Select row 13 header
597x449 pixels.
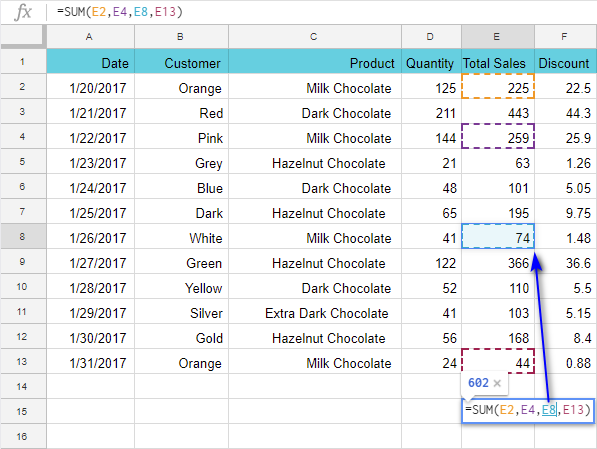pyautogui.click(x=23, y=361)
